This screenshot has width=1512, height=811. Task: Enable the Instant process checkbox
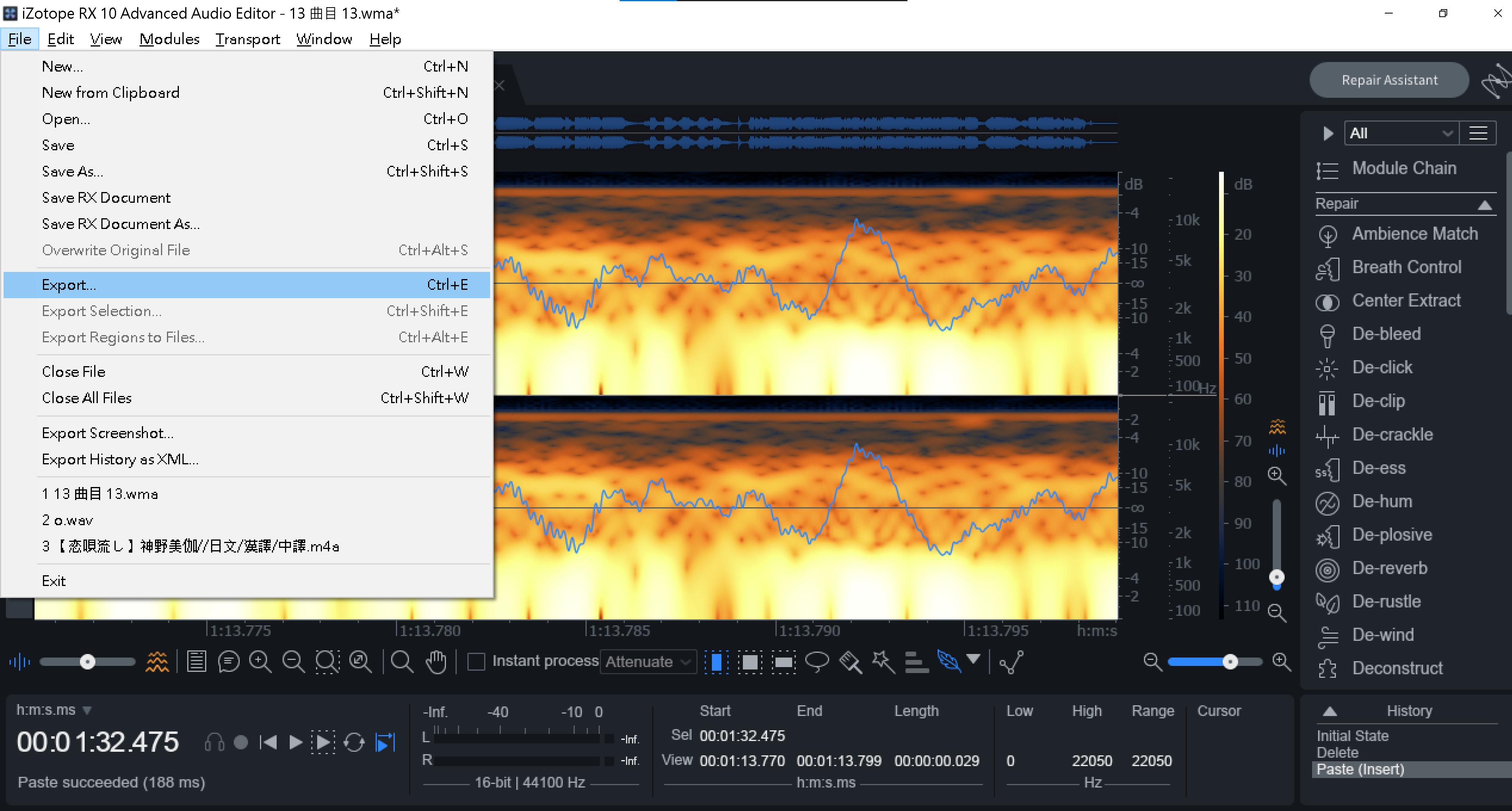476,662
